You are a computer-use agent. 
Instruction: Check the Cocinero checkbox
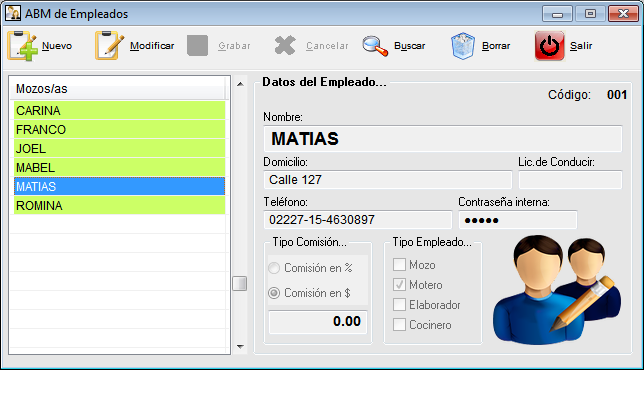pos(399,325)
